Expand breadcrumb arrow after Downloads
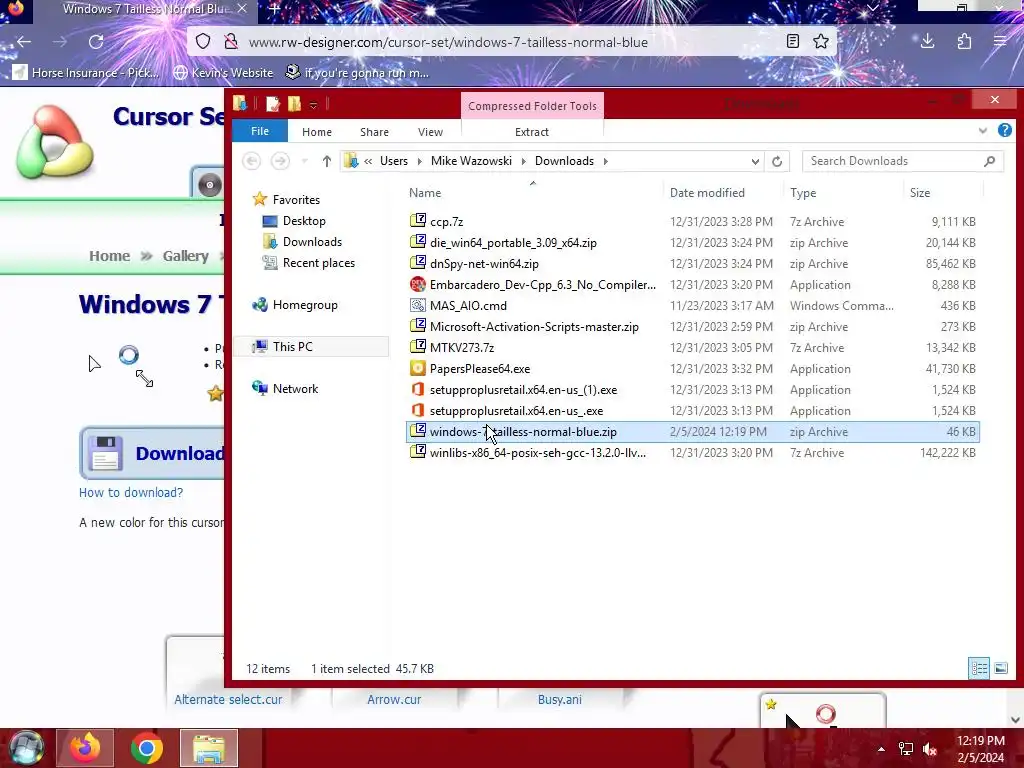The width and height of the screenshot is (1024, 768). coord(605,161)
